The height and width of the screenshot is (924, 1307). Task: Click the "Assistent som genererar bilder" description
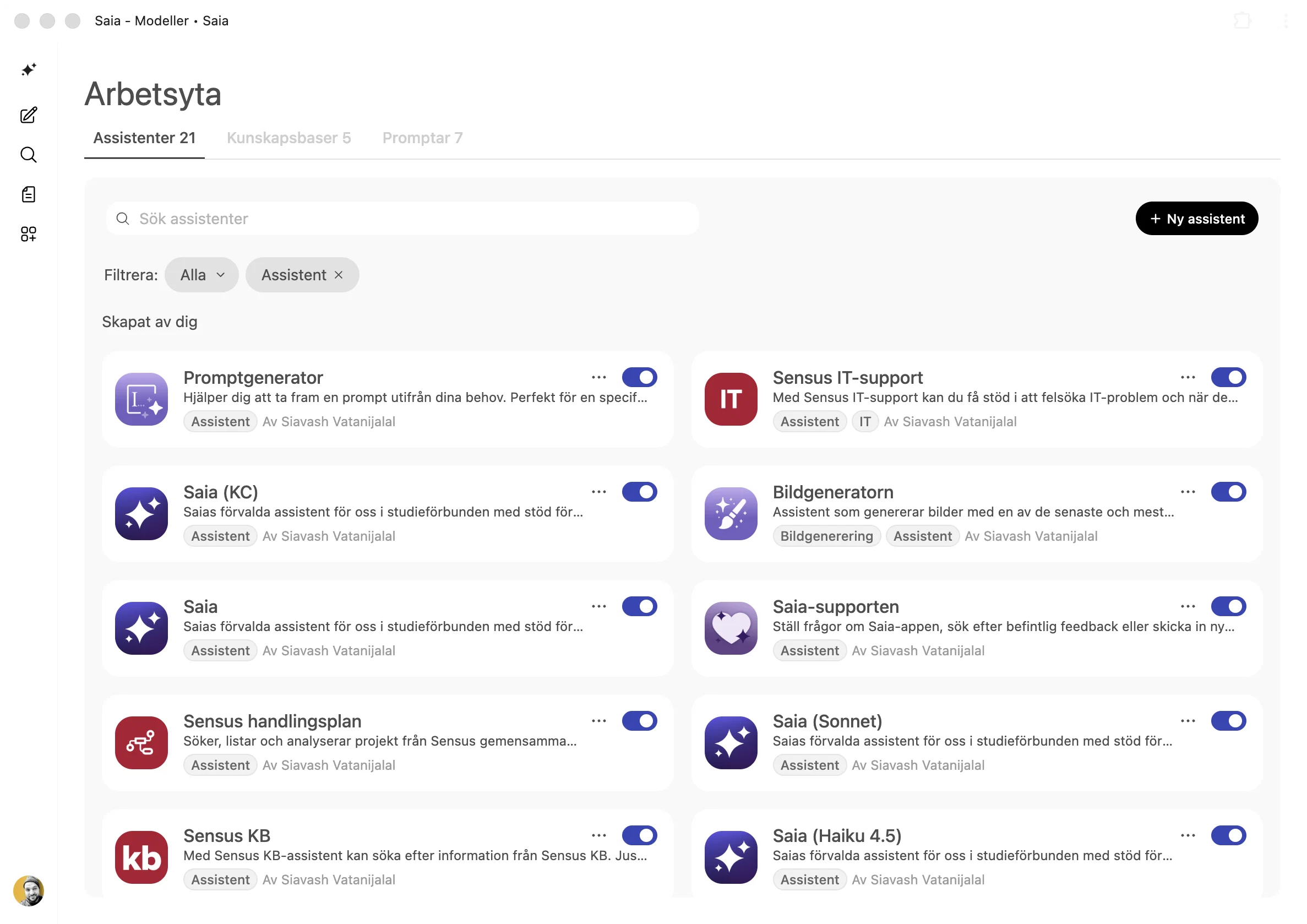pos(973,512)
